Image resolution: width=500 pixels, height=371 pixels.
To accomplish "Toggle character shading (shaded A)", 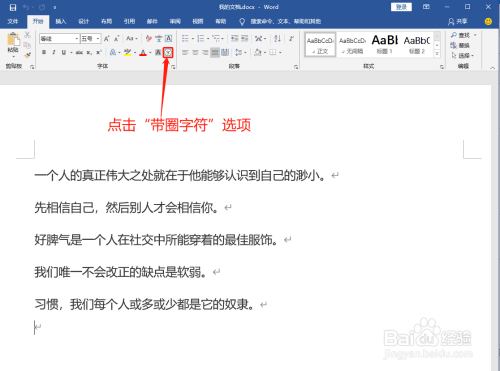I will tap(158, 53).
